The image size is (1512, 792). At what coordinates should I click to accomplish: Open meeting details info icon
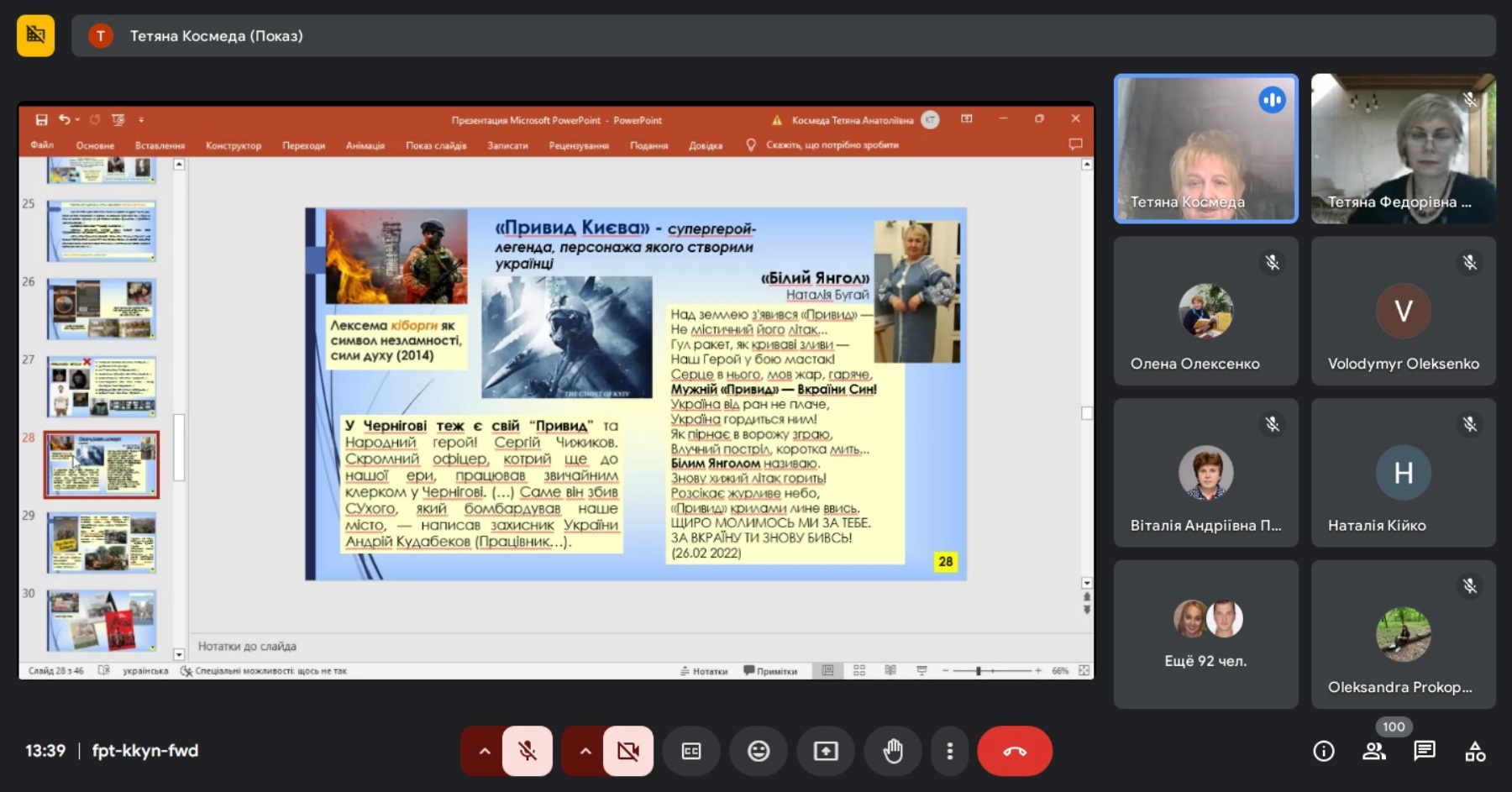(1324, 751)
